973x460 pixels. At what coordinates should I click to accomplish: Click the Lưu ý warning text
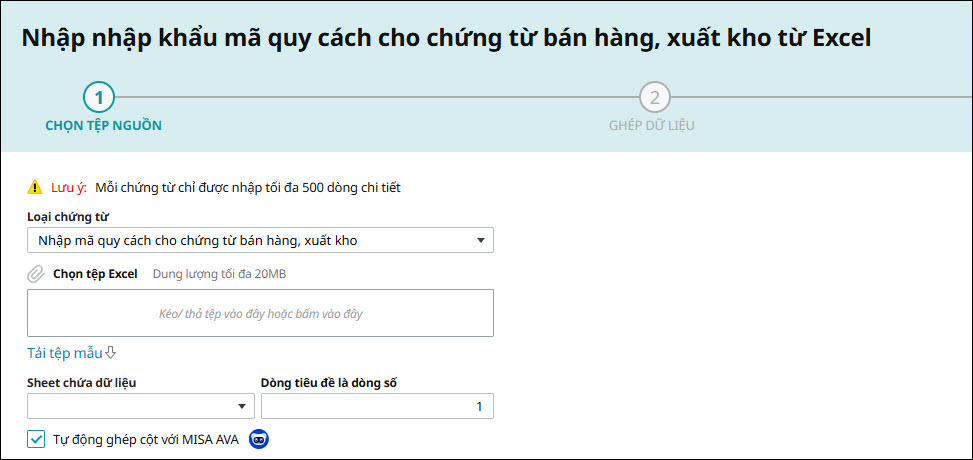coord(69,187)
